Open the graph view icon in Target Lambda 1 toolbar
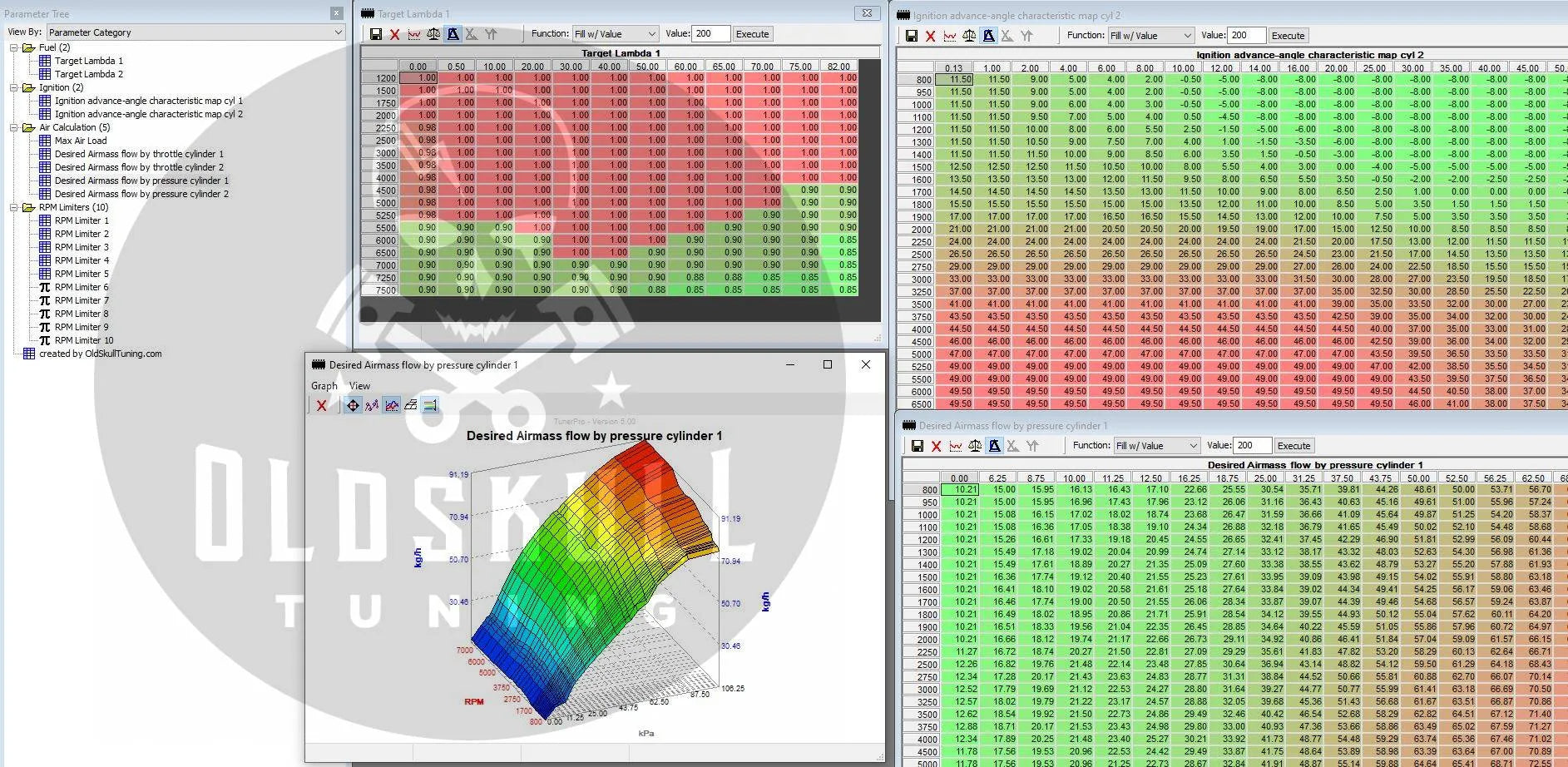Viewport: 1568px width, 767px height. (413, 34)
